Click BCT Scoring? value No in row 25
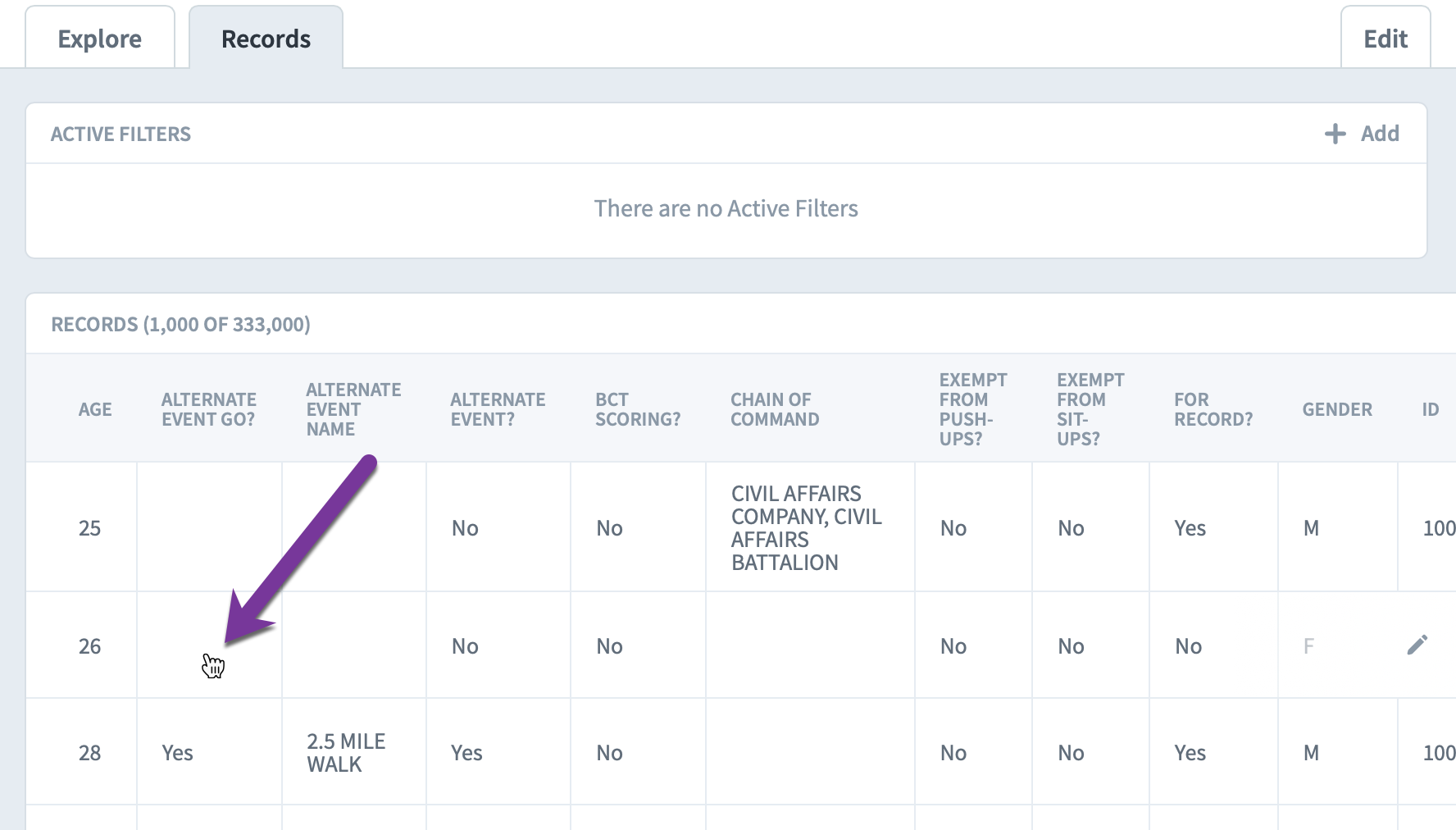The height and width of the screenshot is (830, 1456). (x=609, y=528)
